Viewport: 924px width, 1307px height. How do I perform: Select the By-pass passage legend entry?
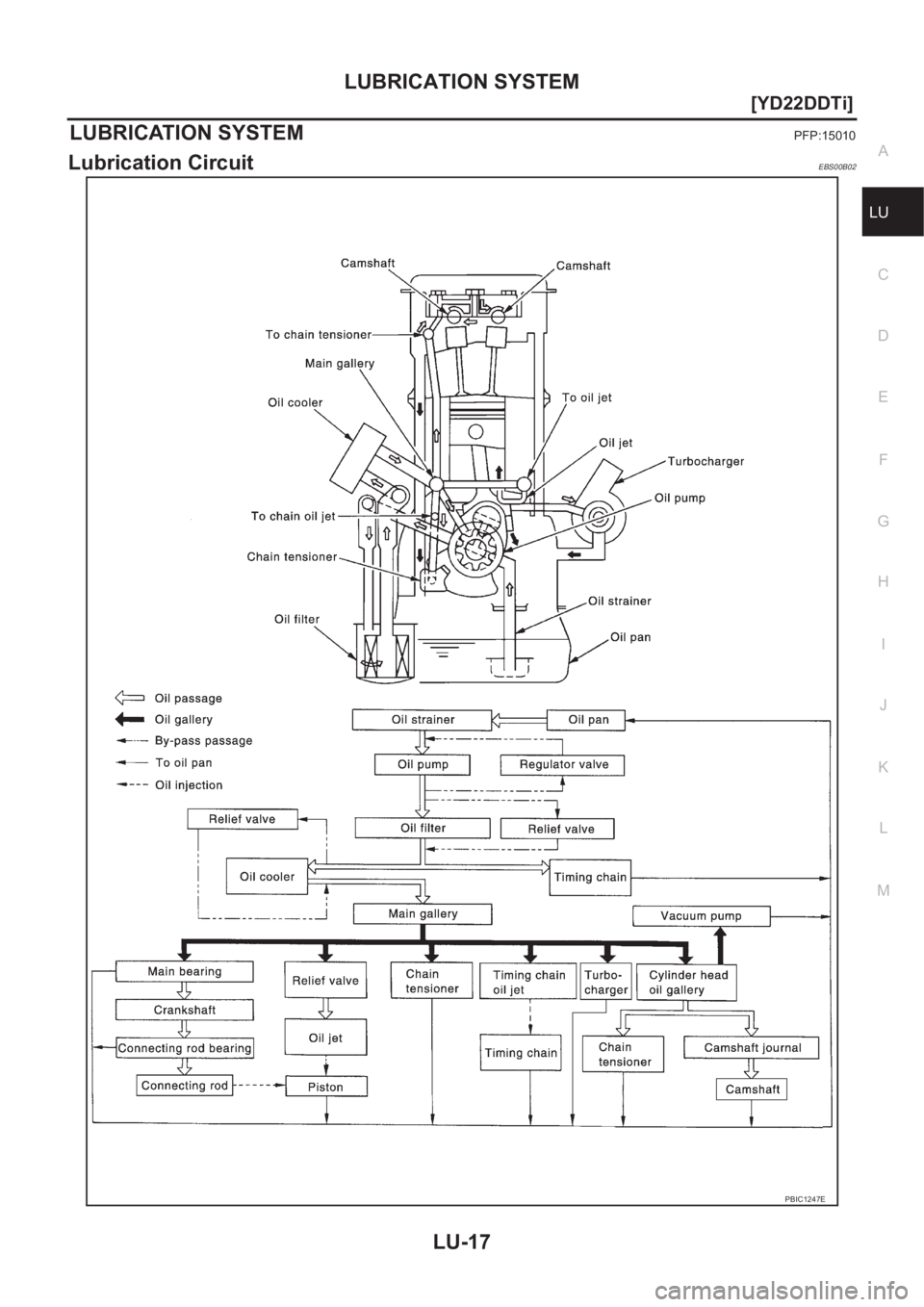click(183, 741)
